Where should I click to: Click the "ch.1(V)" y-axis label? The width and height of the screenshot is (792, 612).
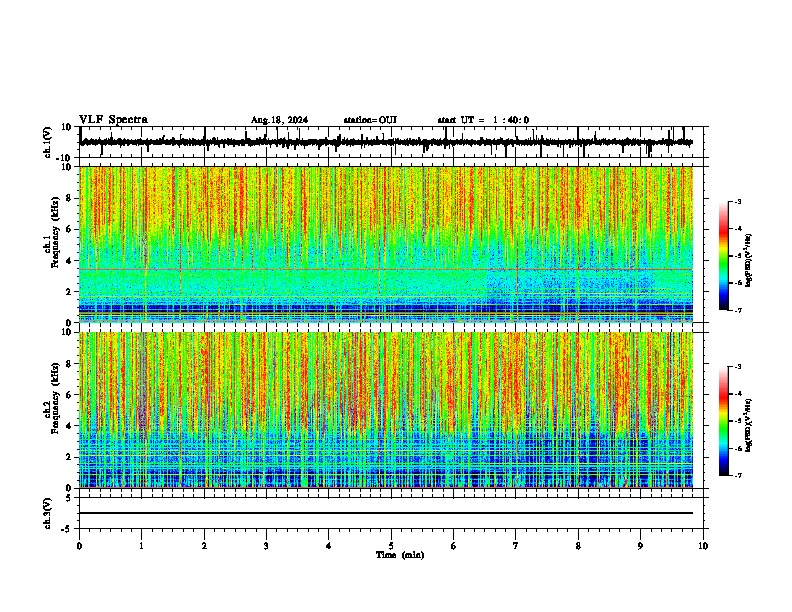pyautogui.click(x=48, y=142)
